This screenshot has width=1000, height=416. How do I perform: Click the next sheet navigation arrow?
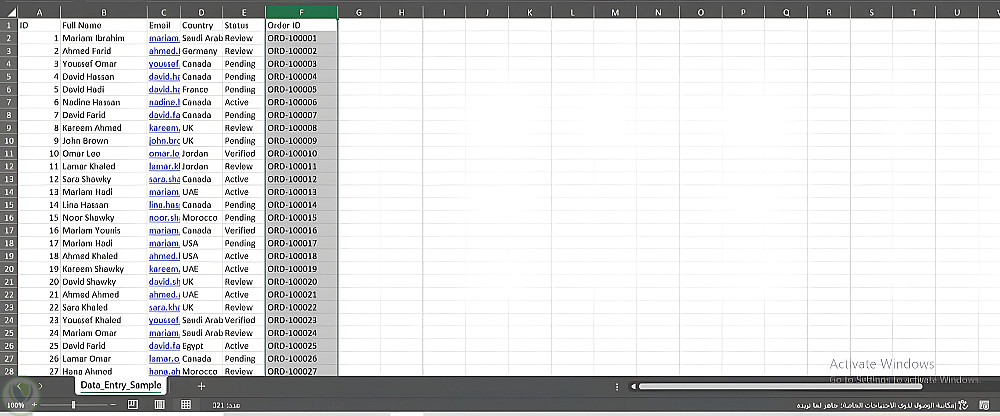pyautogui.click(x=40, y=386)
